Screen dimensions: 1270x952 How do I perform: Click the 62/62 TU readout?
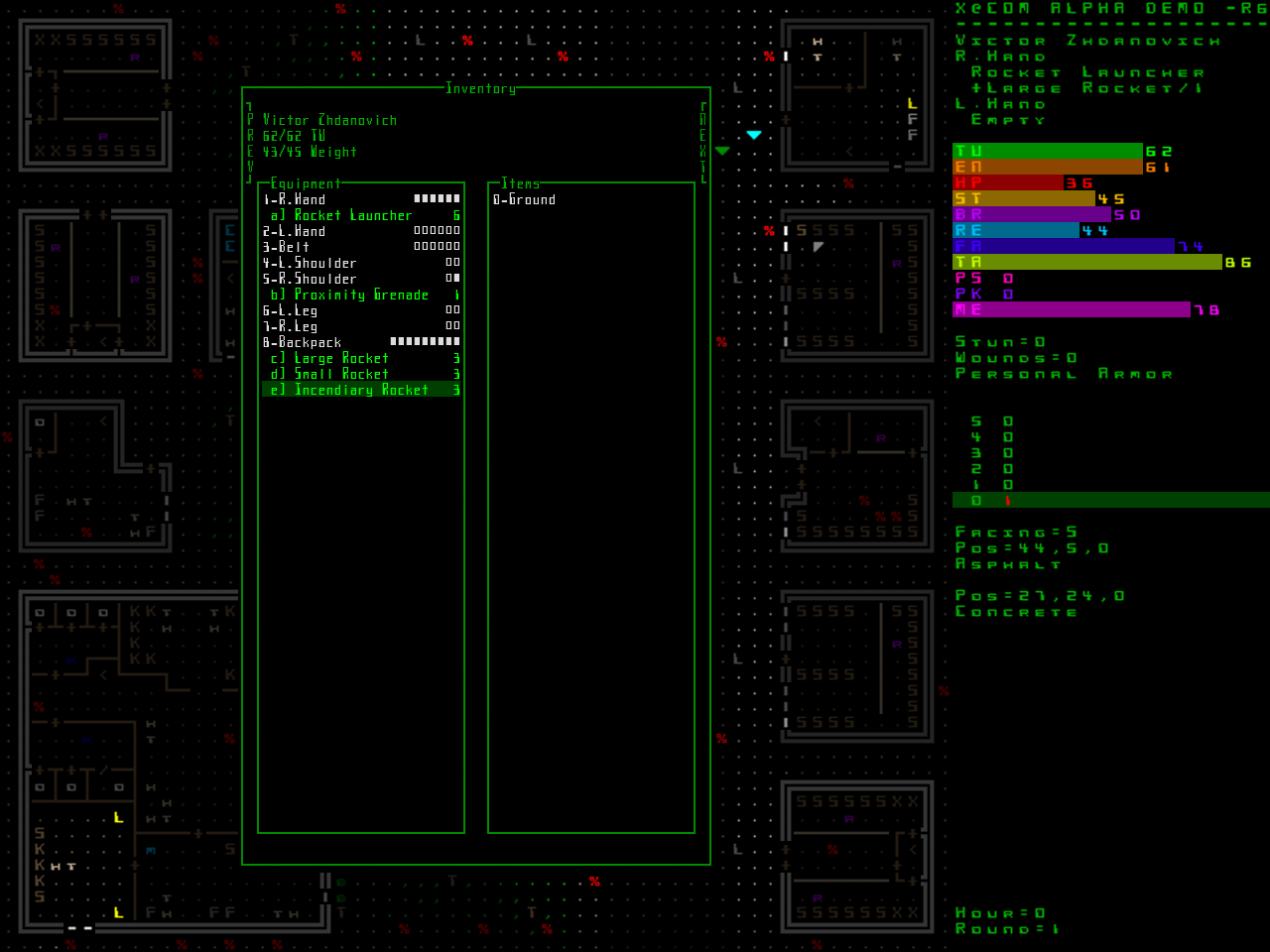(x=295, y=136)
